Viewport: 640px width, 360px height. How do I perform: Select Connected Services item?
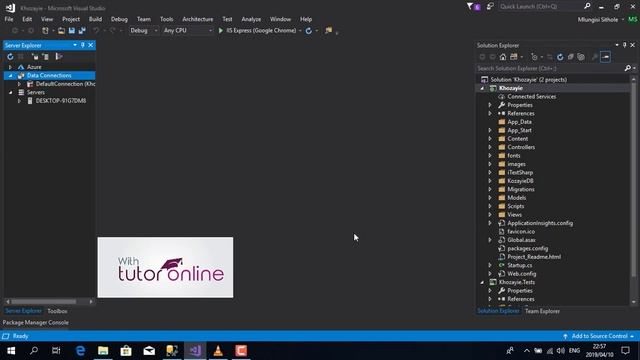pos(531,97)
